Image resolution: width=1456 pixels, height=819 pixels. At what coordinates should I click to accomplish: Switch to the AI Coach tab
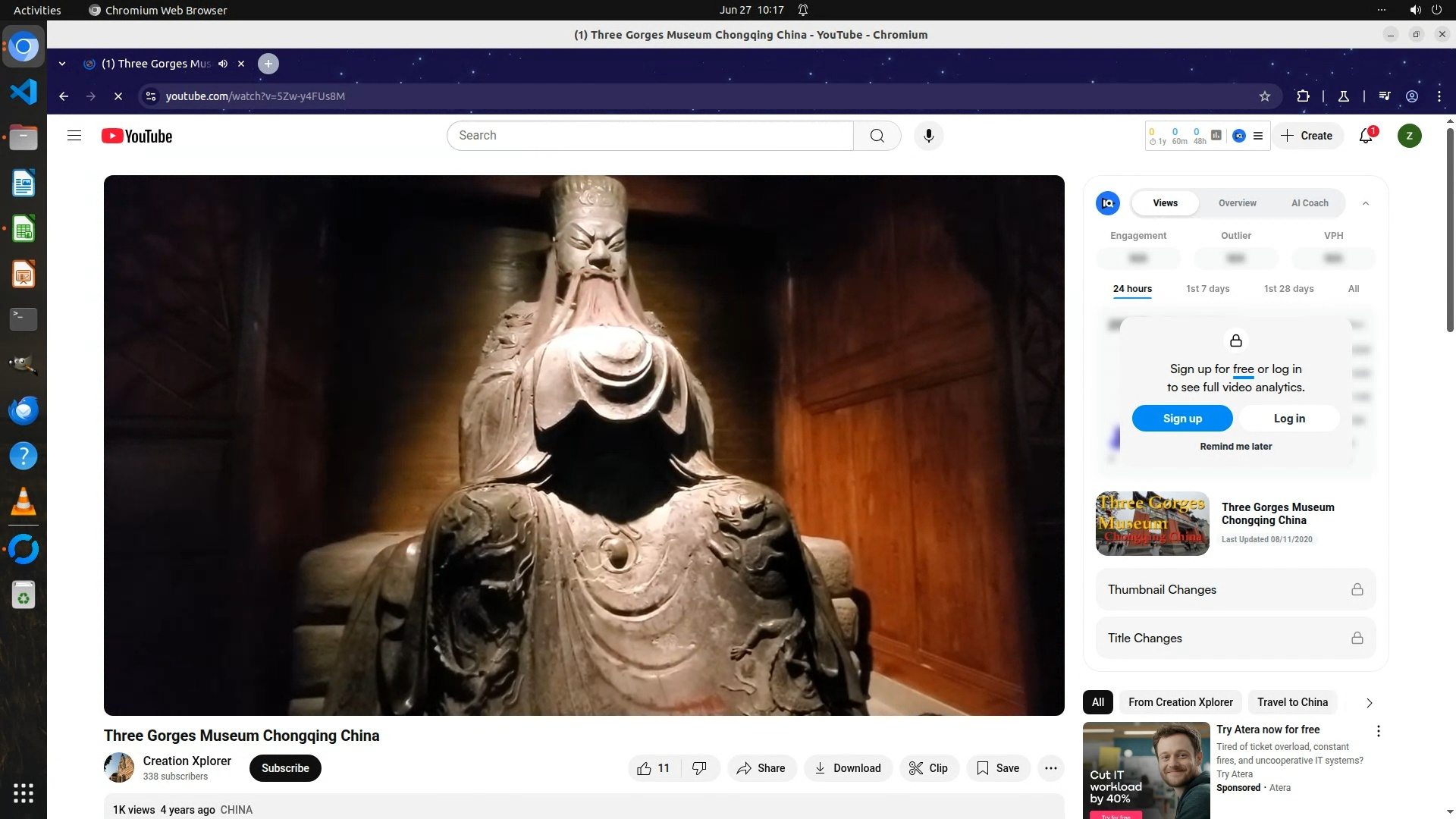click(x=1309, y=203)
